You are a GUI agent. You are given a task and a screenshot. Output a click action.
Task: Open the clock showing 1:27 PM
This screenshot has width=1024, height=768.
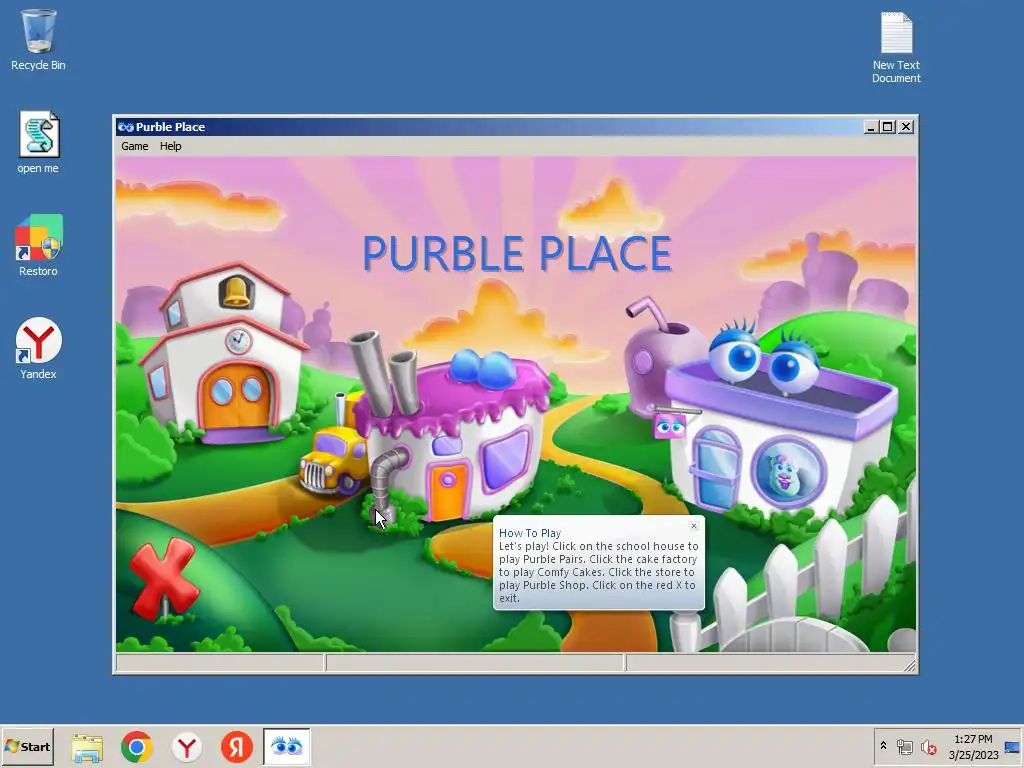[973, 746]
